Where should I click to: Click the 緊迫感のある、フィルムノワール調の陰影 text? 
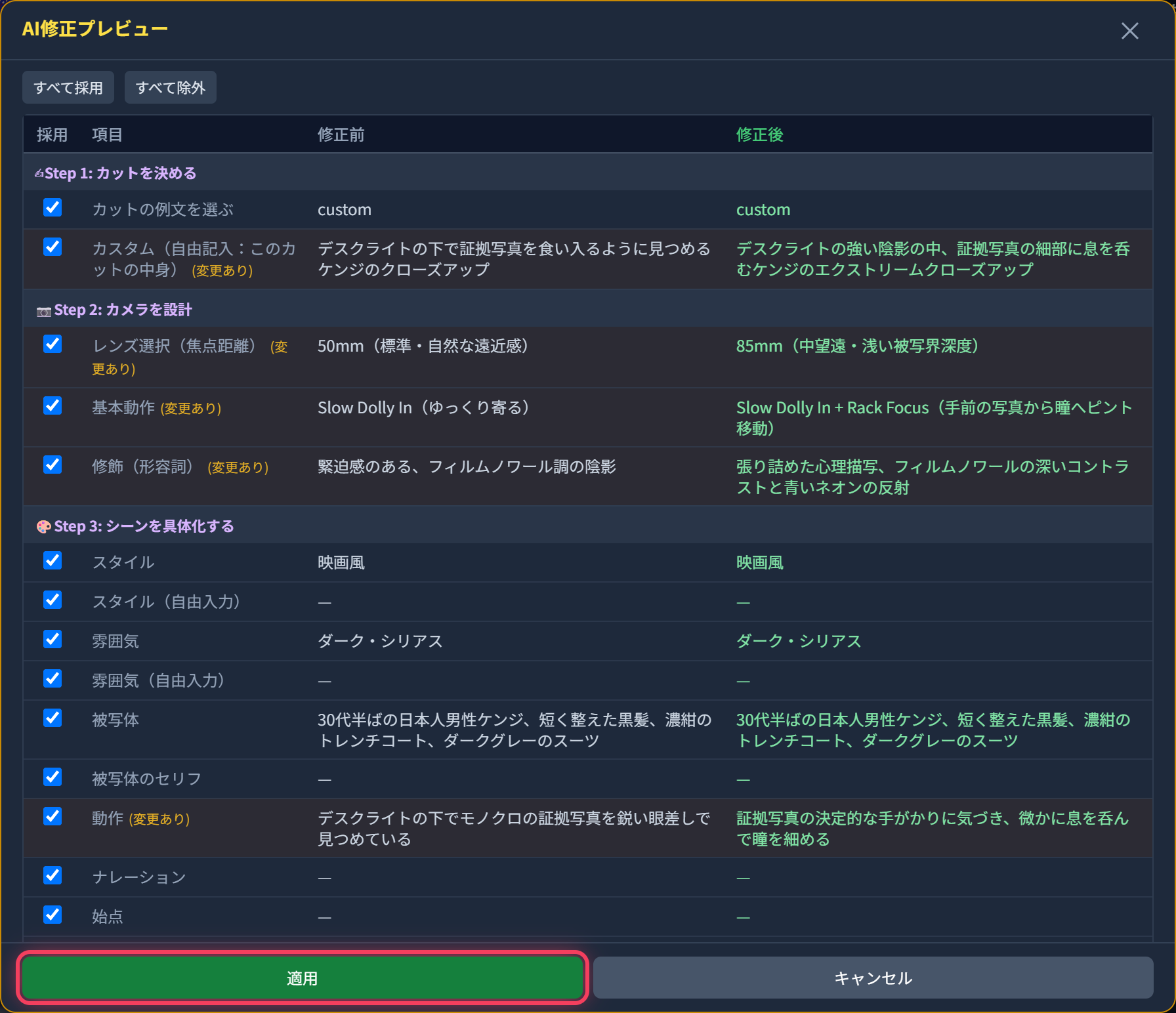467,466
